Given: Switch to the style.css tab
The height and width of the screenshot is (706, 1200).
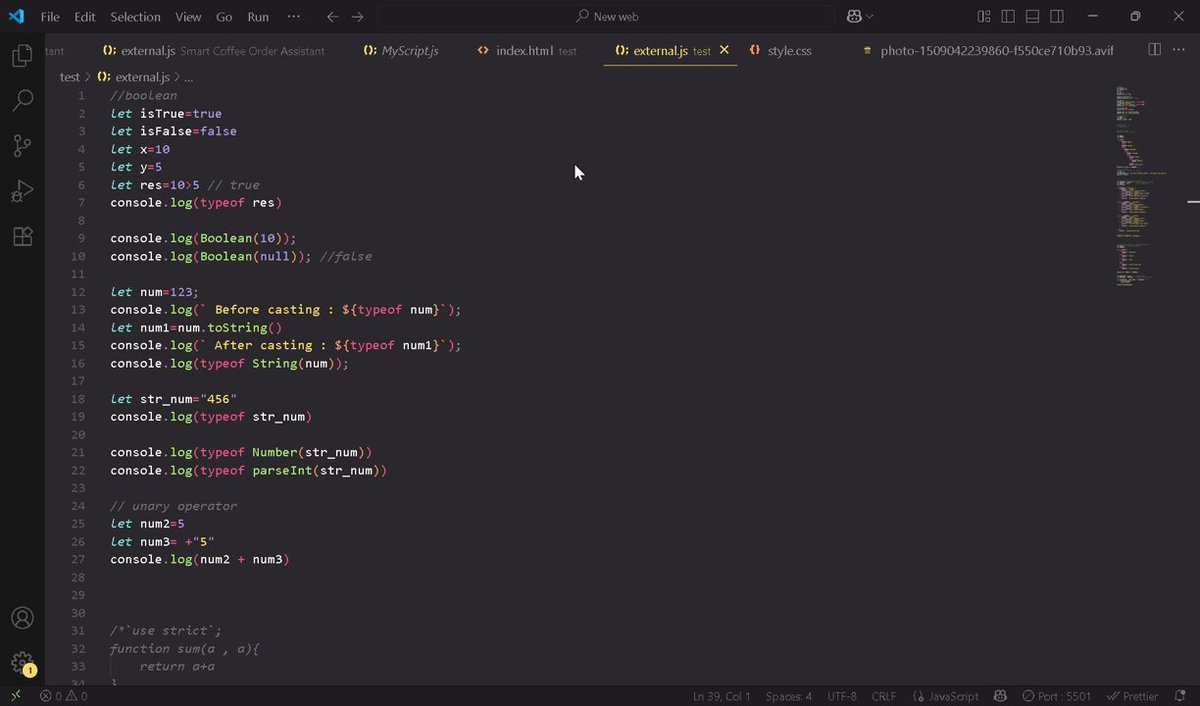Looking at the screenshot, I should point(780,50).
